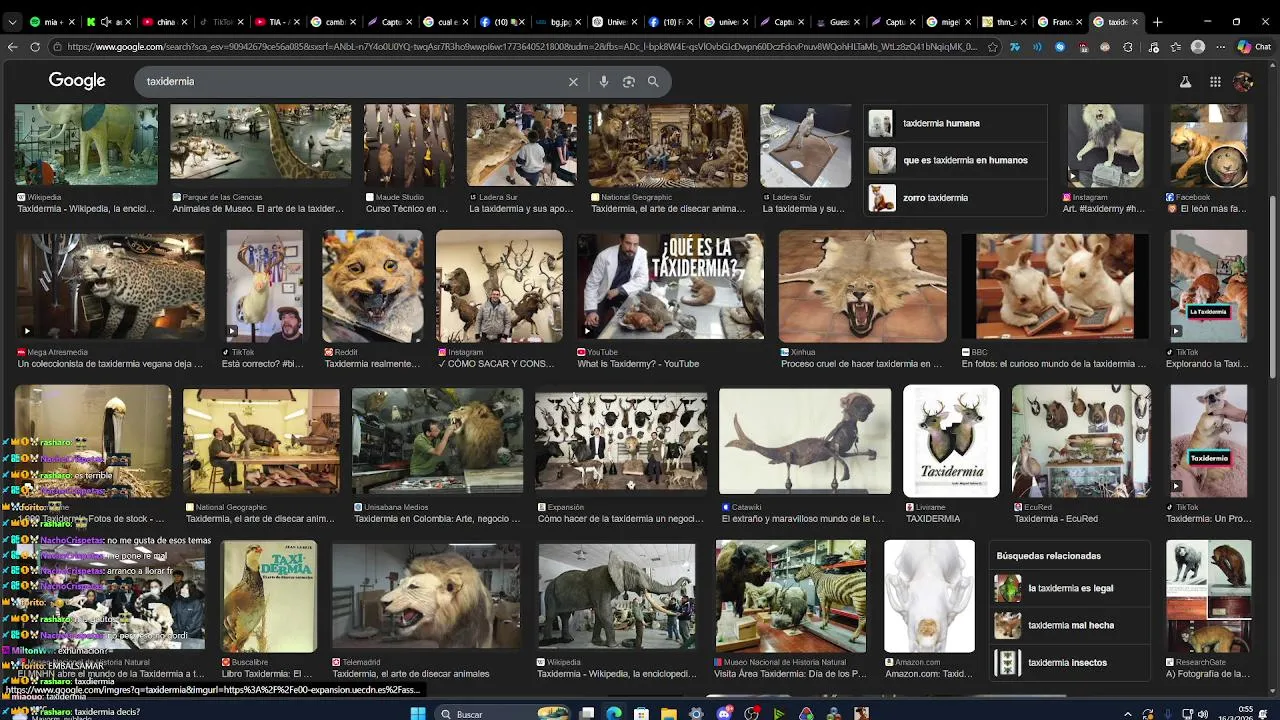The width and height of the screenshot is (1280, 720).
Task: Open the browser profile icon
Action: coord(1198,47)
